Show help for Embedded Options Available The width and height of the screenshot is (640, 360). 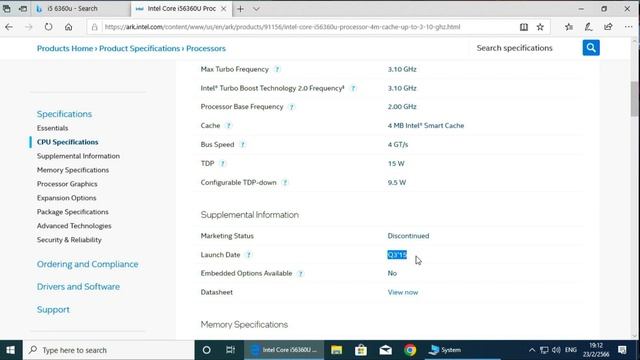pyautogui.click(x=300, y=273)
